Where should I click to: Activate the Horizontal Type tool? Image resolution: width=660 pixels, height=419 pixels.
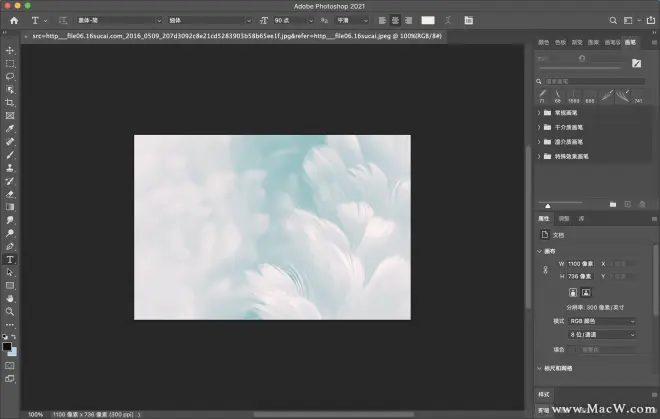coord(10,259)
